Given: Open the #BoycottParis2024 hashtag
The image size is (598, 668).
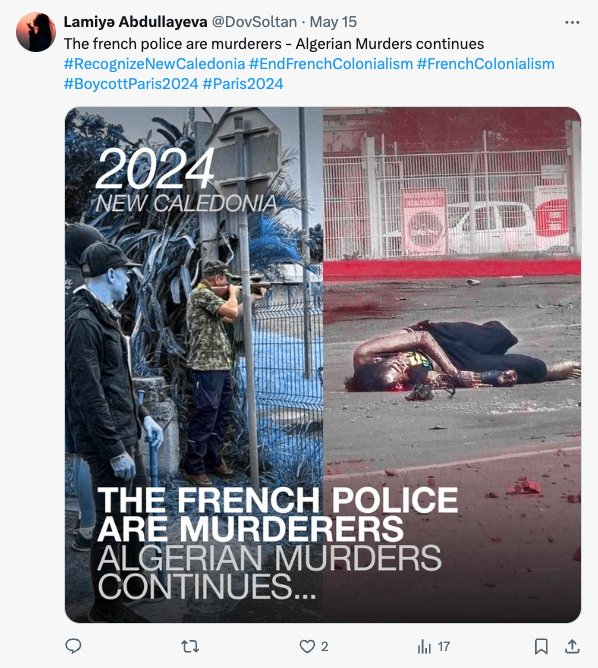Looking at the screenshot, I should click(131, 84).
